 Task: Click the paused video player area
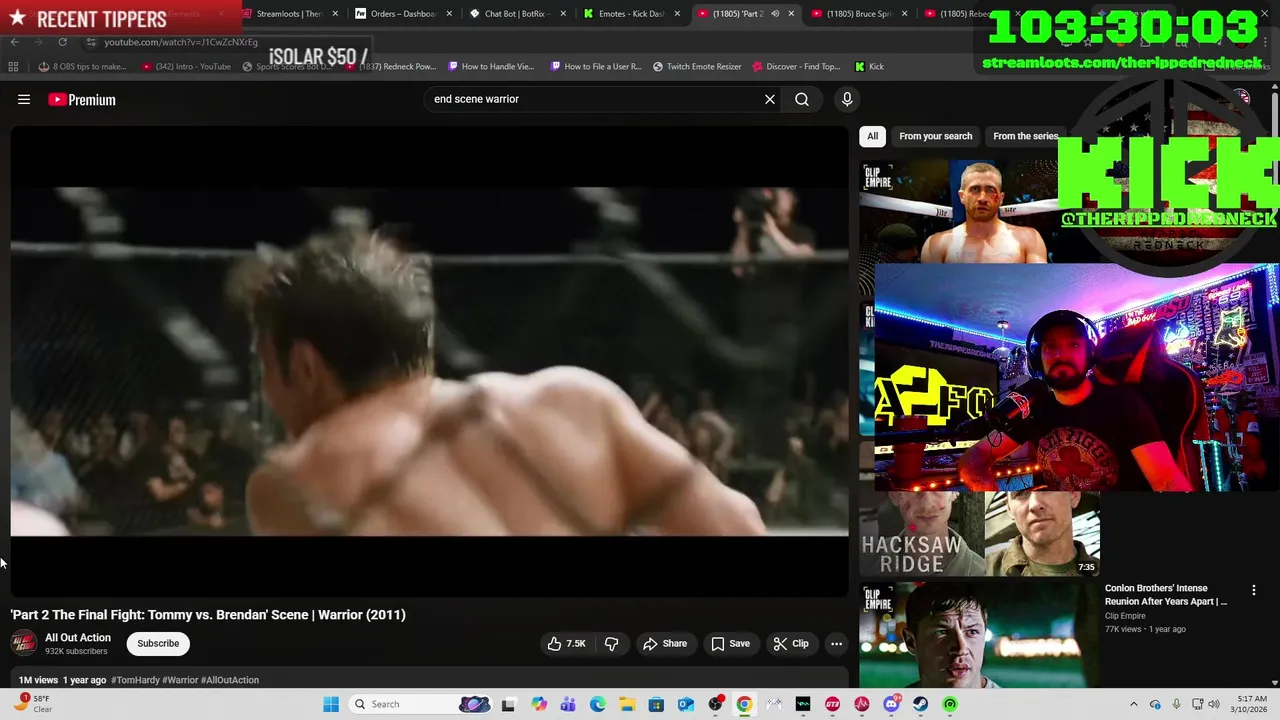coord(429,362)
